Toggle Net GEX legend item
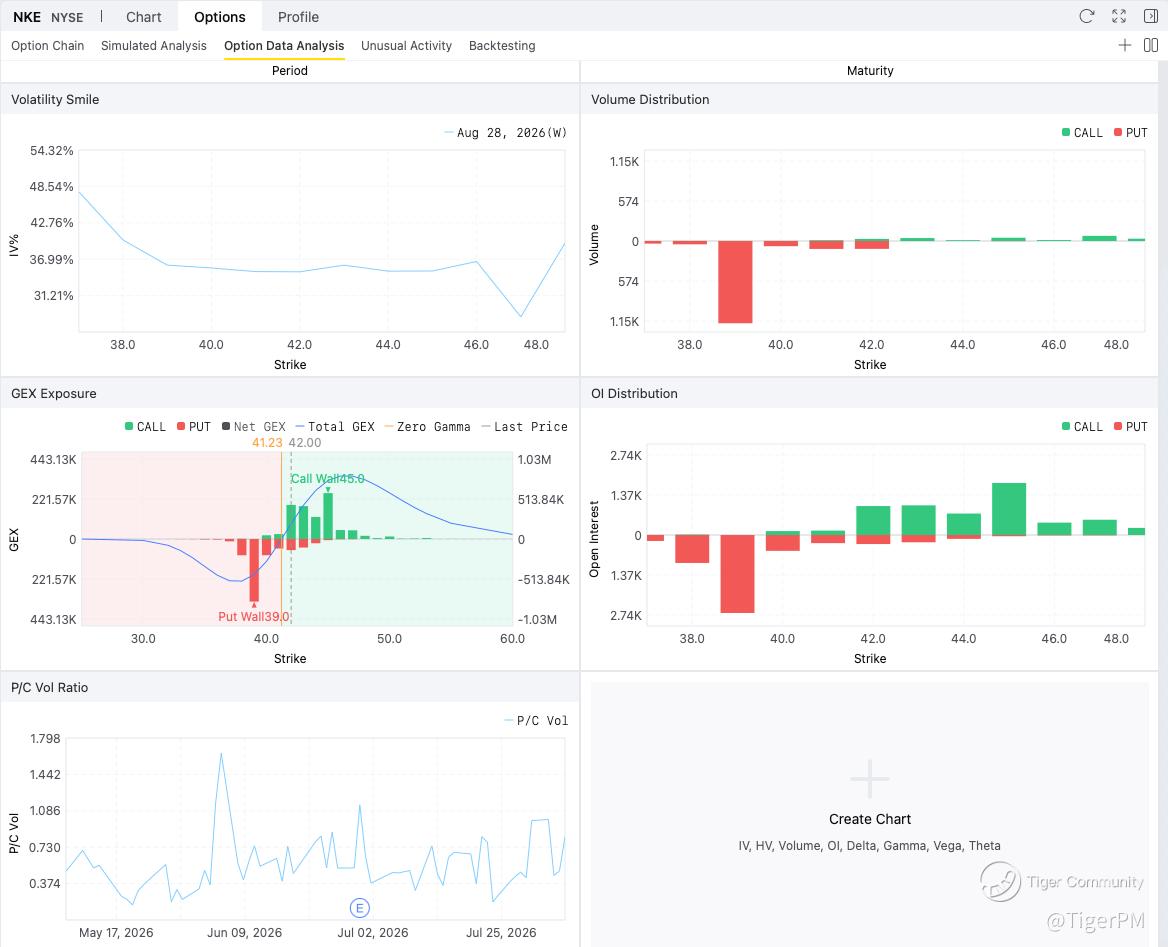The width and height of the screenshot is (1168, 947). 253,427
